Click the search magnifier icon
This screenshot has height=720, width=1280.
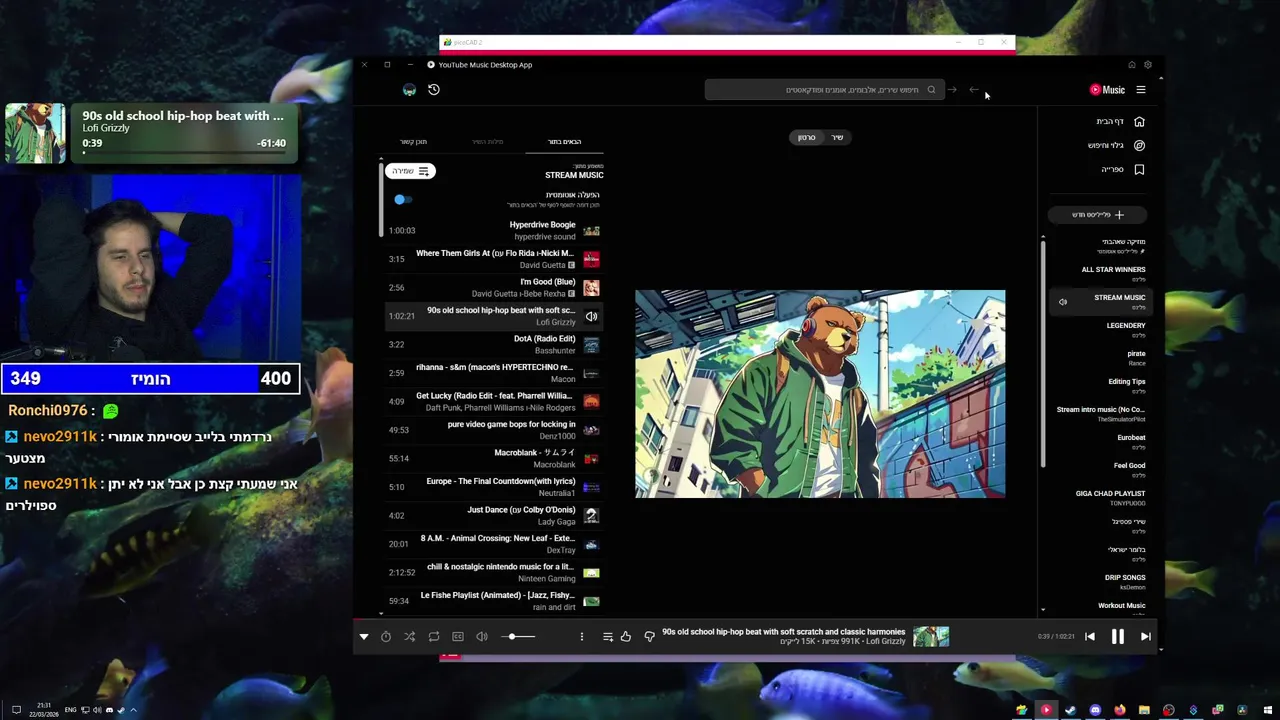tap(931, 90)
